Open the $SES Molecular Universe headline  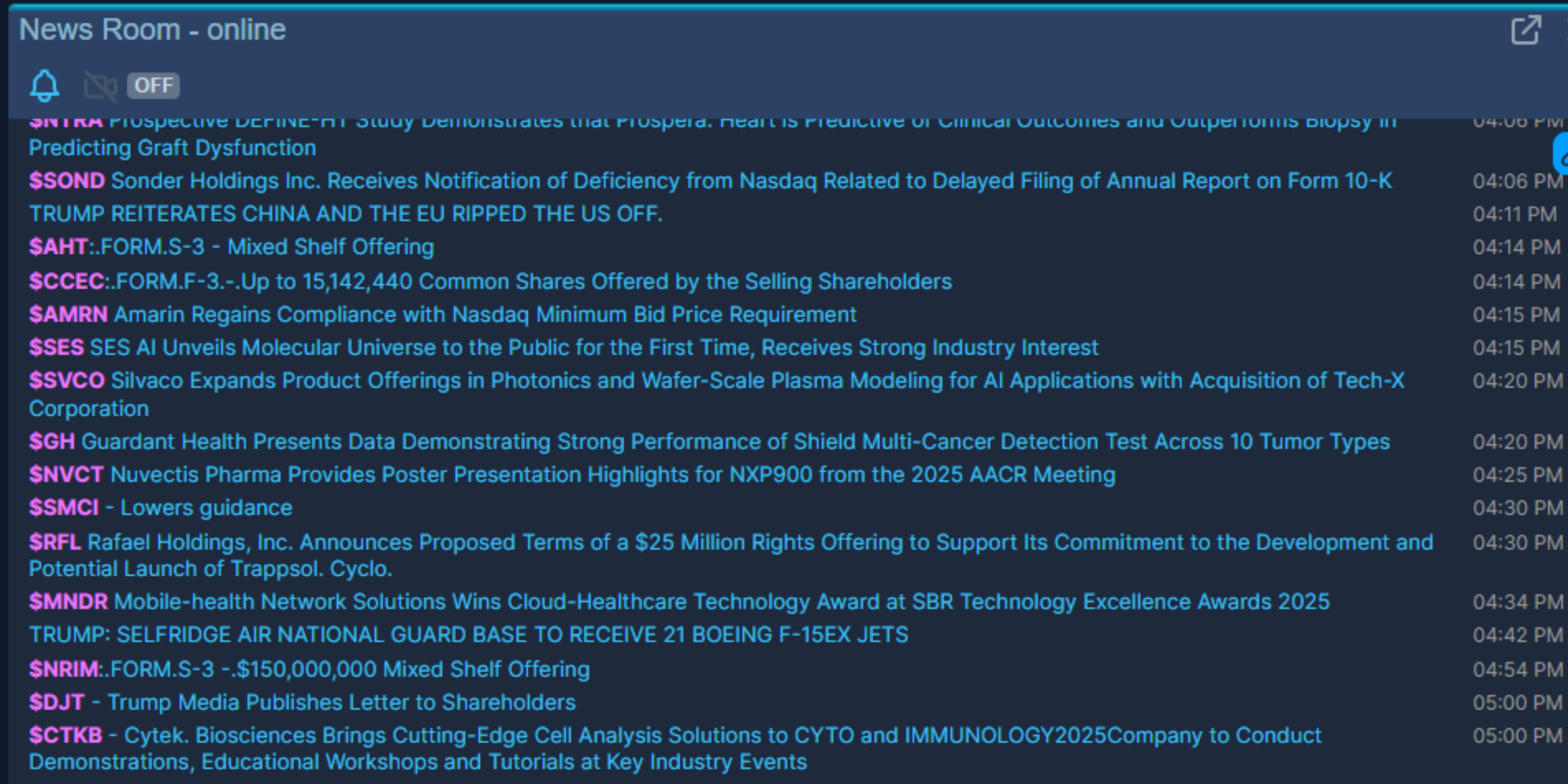pos(564,348)
